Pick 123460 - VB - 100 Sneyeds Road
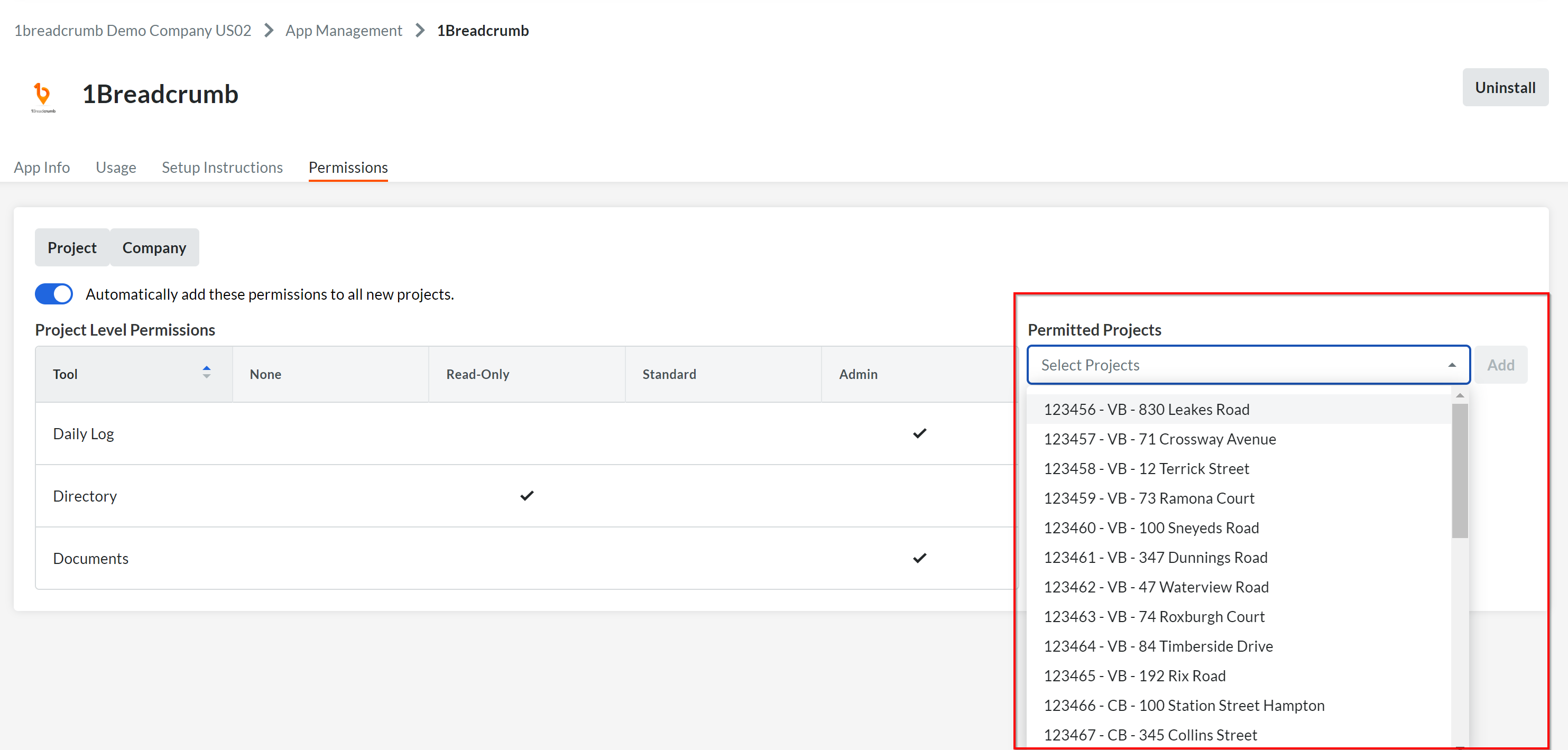The height and width of the screenshot is (750, 1568). (x=1239, y=528)
